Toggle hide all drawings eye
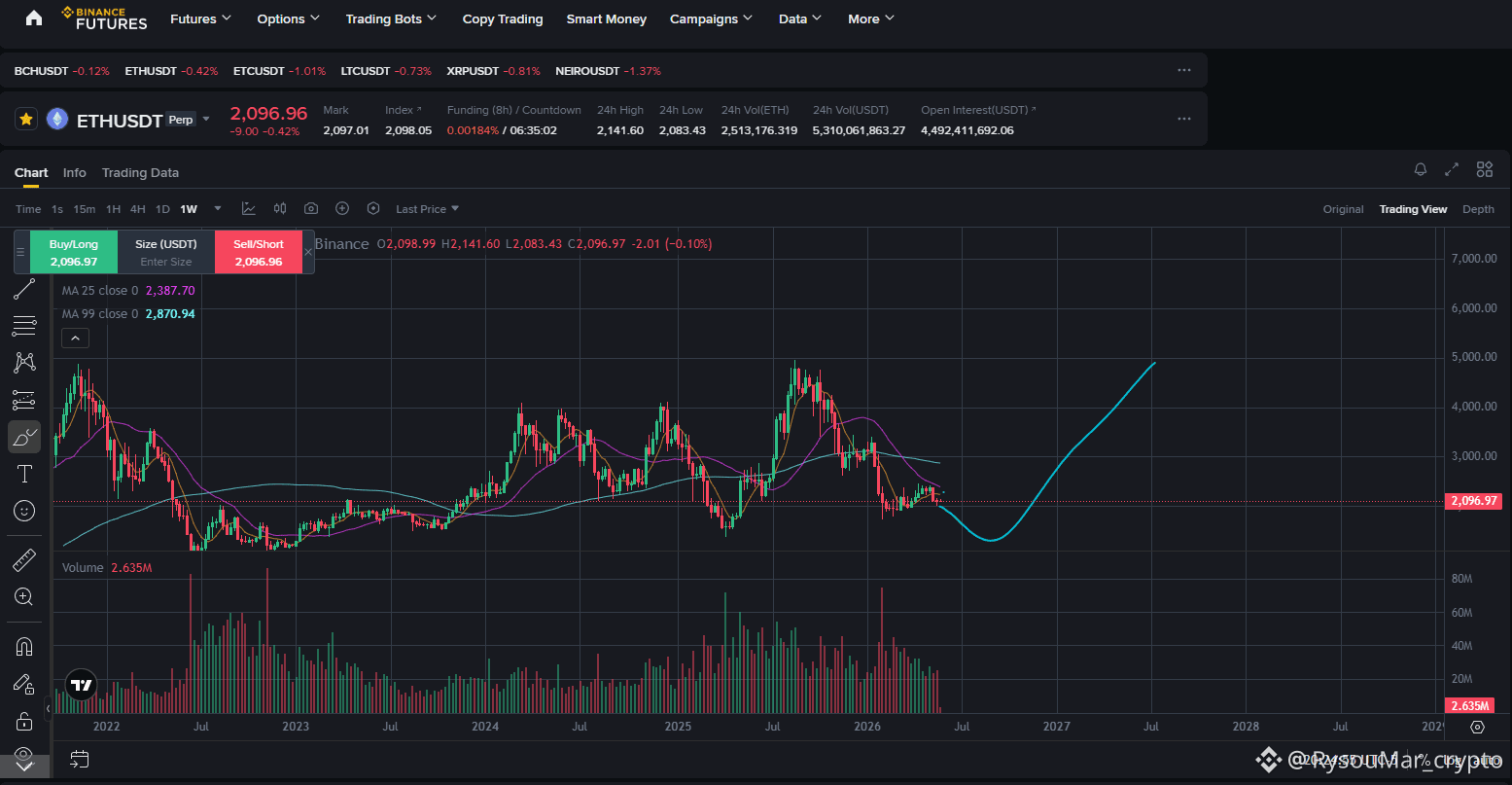Image resolution: width=1512 pixels, height=785 pixels. click(24, 756)
